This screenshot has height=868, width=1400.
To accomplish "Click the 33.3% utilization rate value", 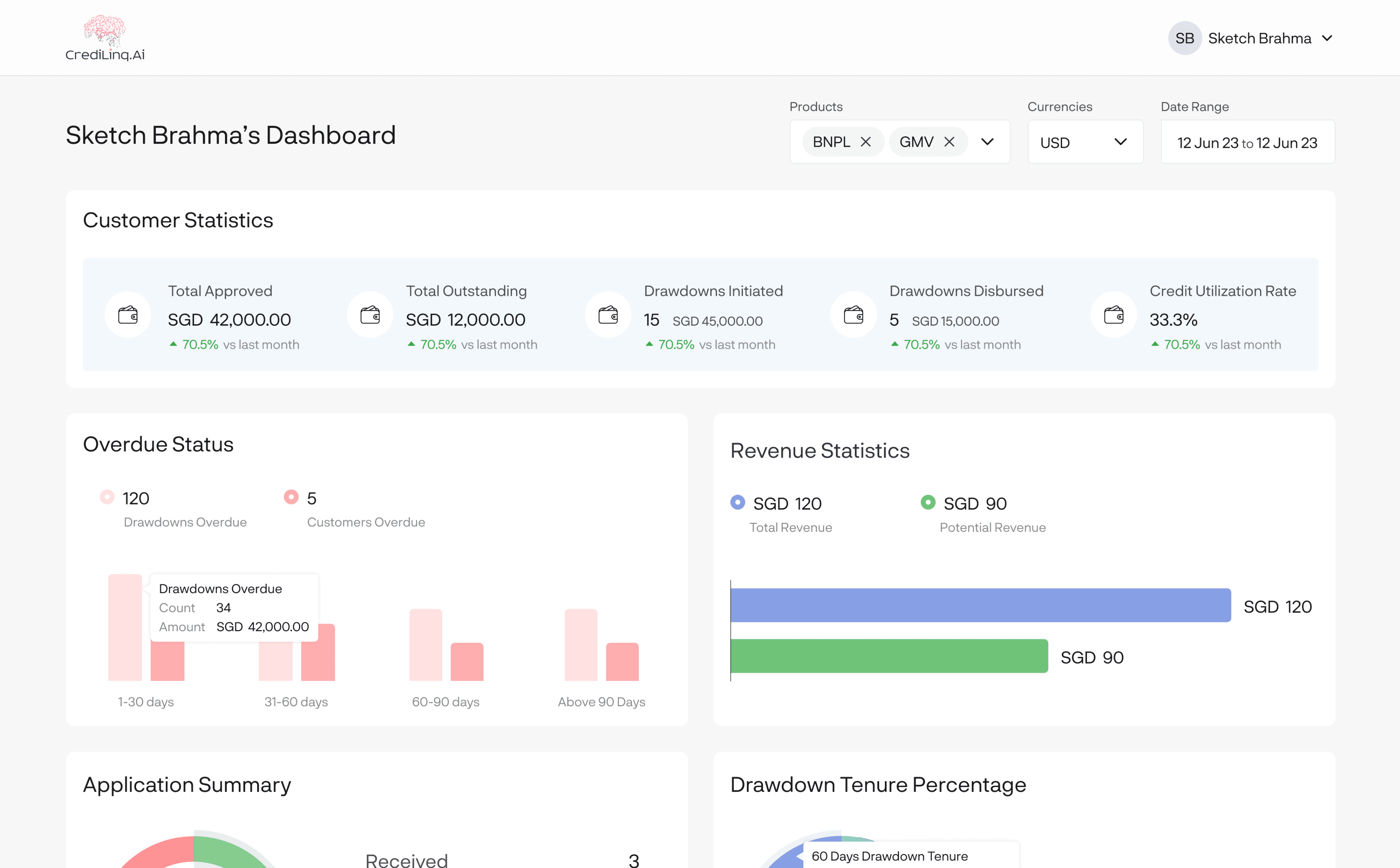I will coord(1173,320).
